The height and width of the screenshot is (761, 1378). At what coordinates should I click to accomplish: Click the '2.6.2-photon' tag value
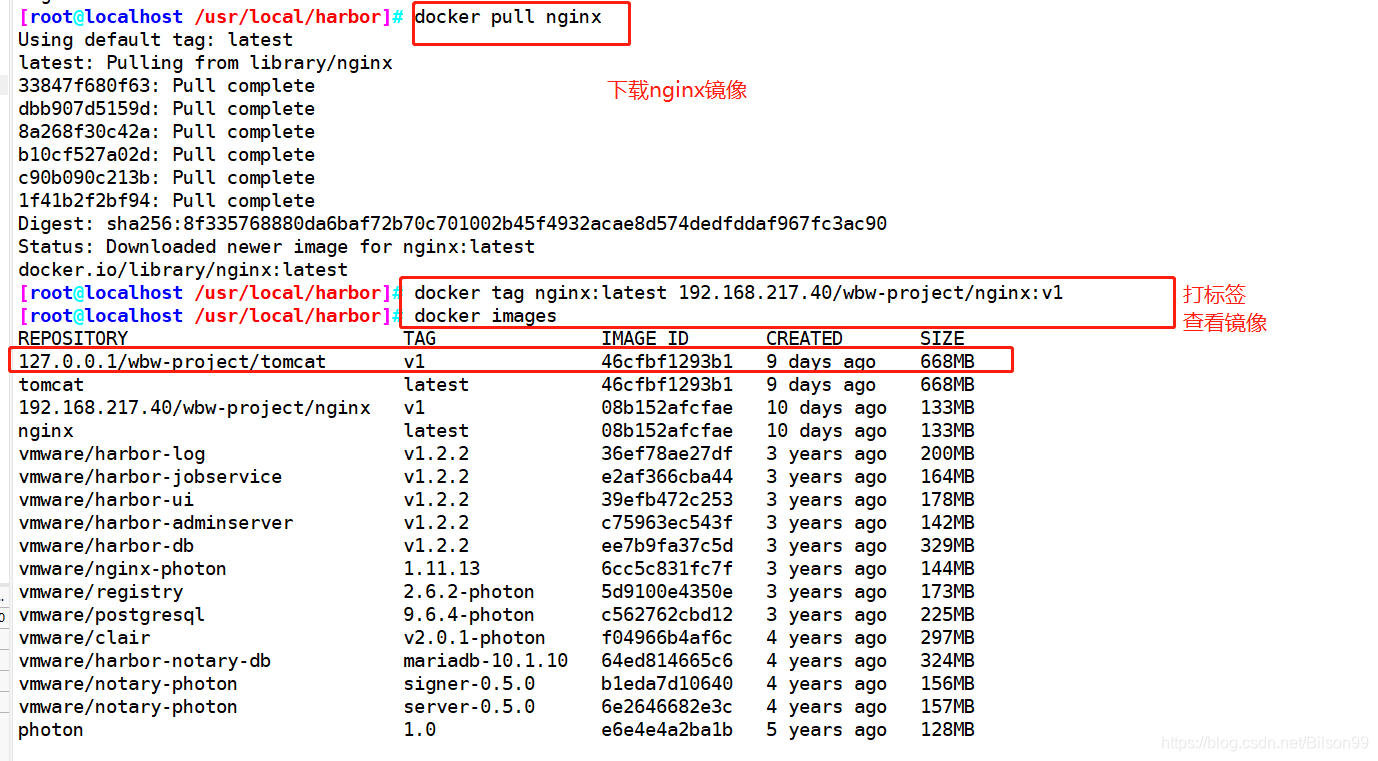tap(469, 592)
